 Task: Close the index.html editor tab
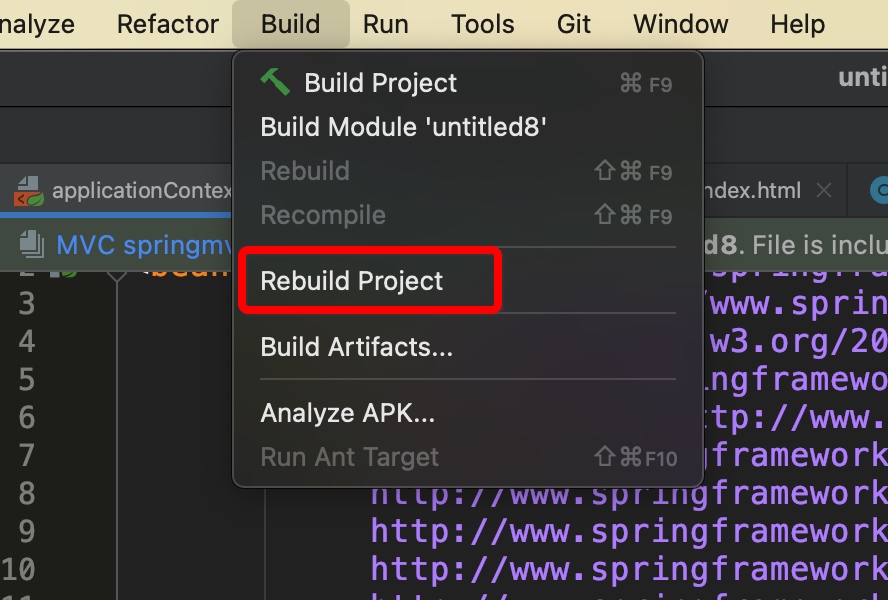tap(824, 190)
